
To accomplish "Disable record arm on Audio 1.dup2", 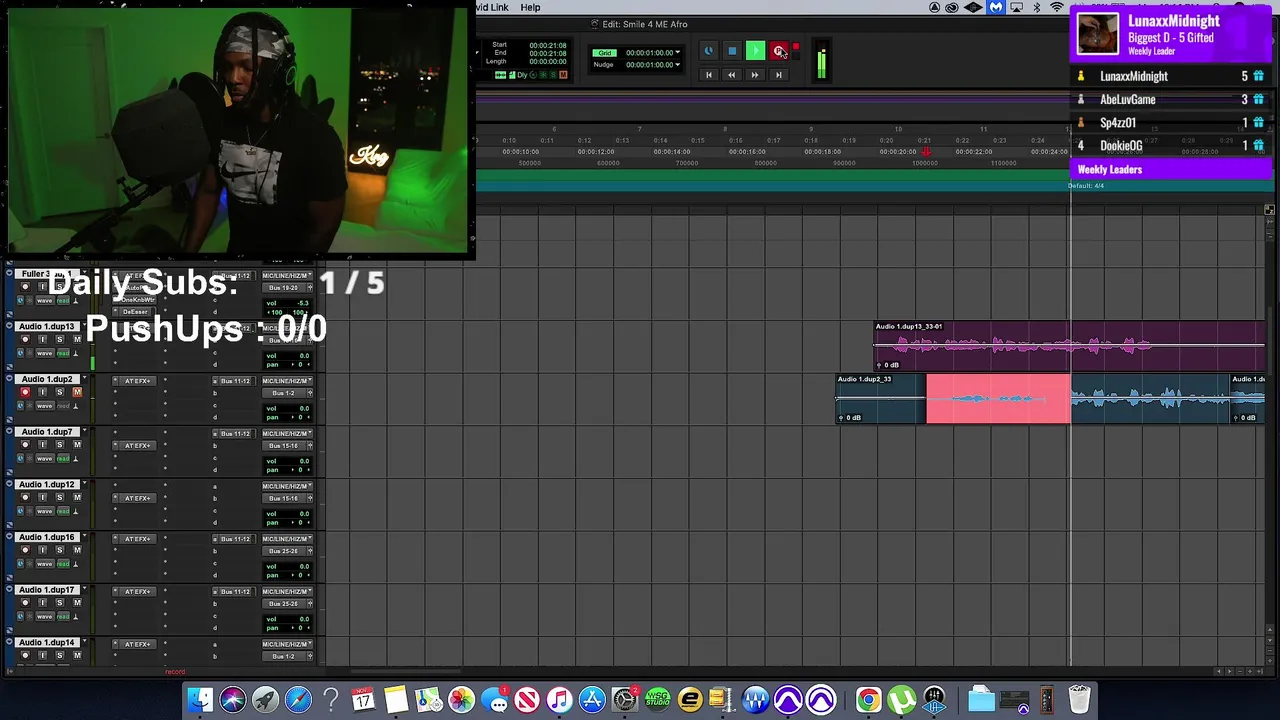I will [x=25, y=392].
